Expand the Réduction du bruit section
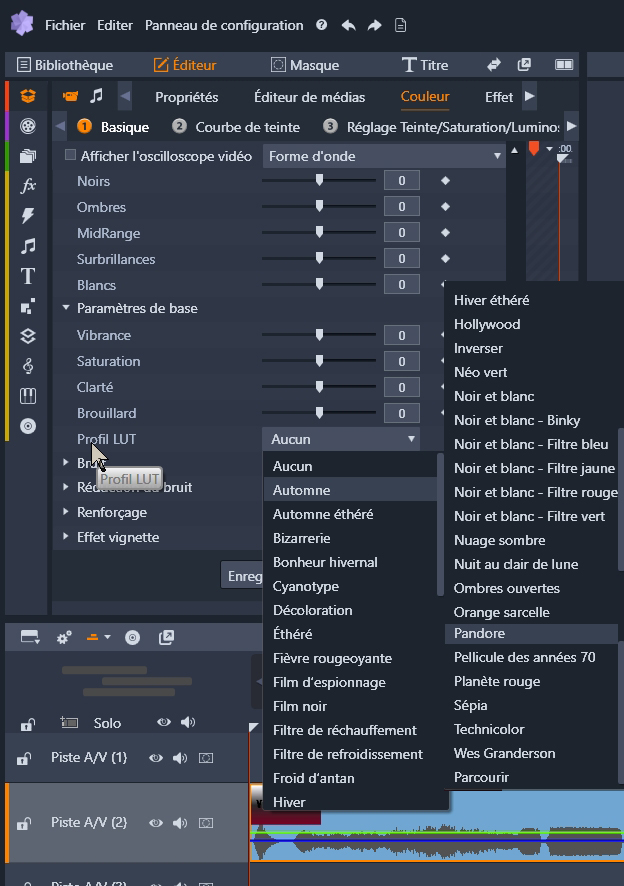This screenshot has width=624, height=886. tap(66, 487)
